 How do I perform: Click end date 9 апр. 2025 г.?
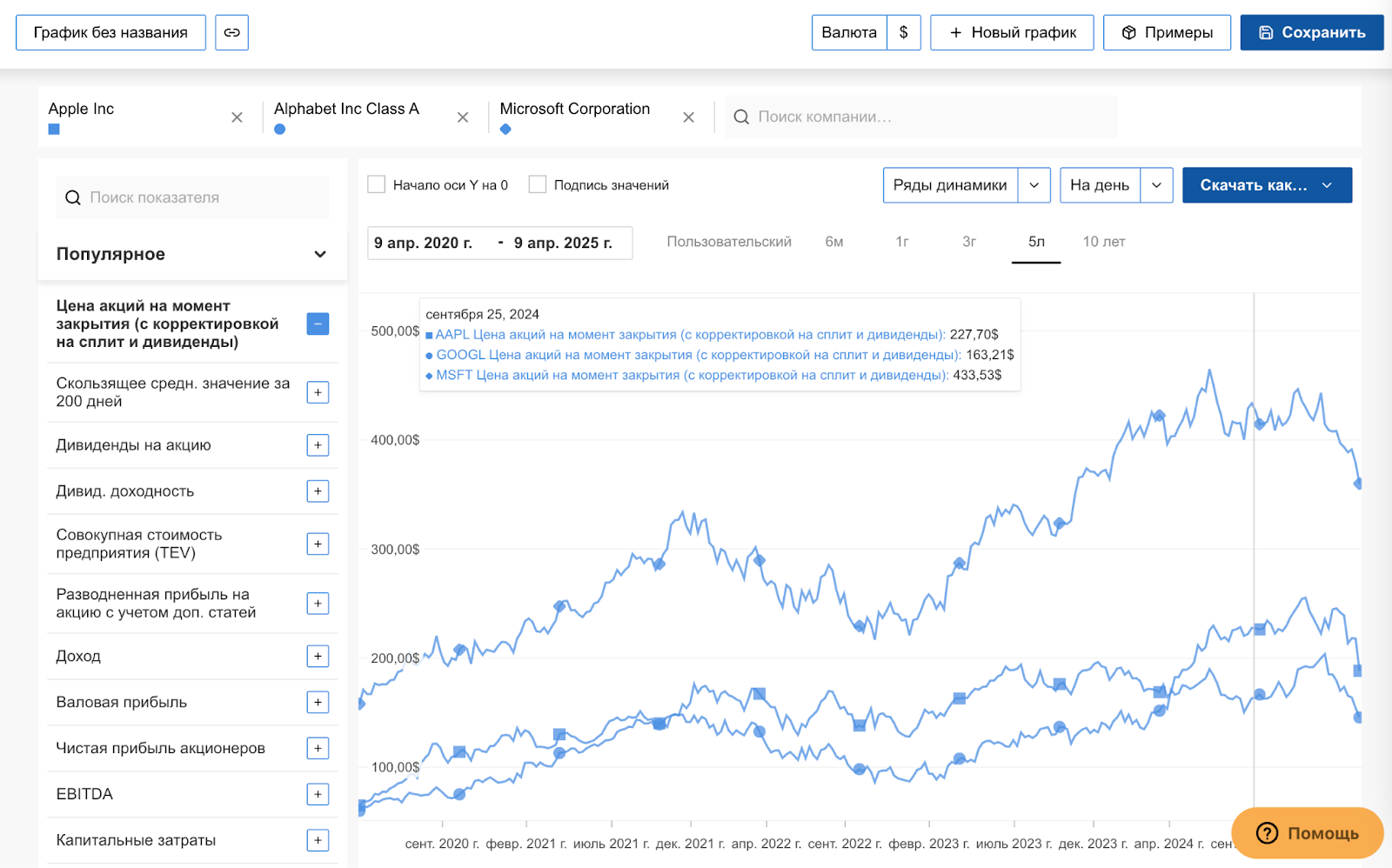pos(563,244)
